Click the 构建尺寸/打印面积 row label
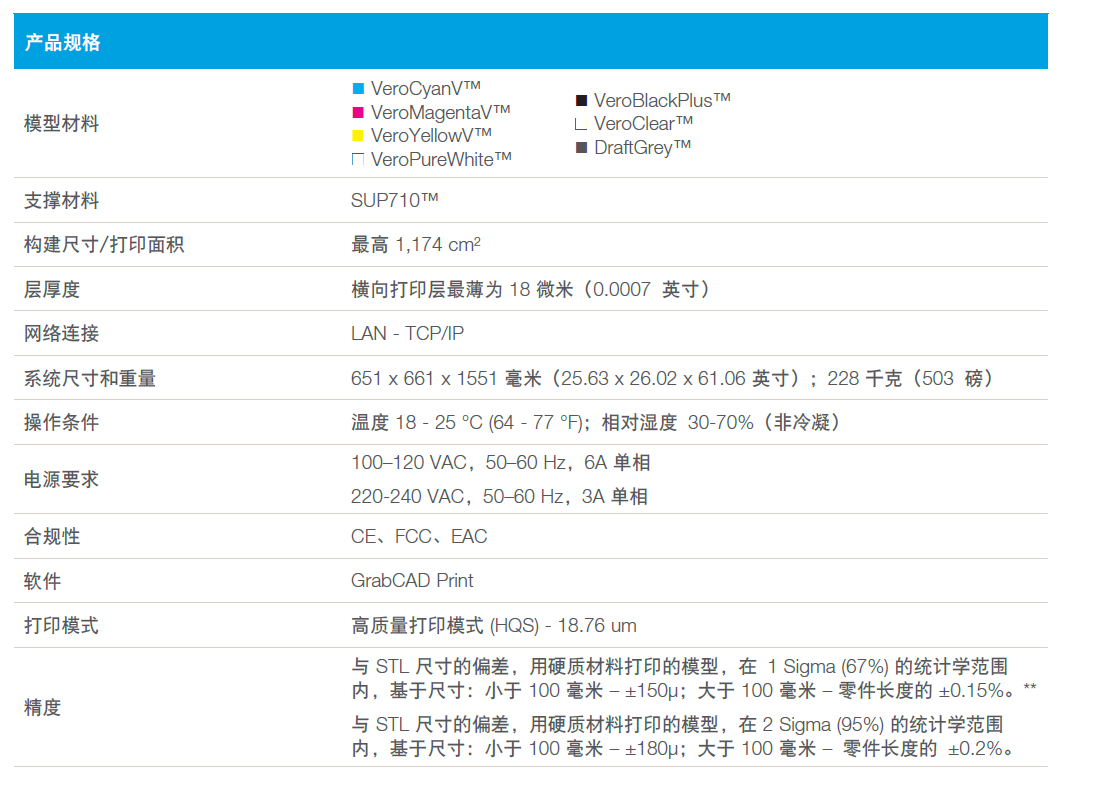1106x808 pixels. click(104, 245)
